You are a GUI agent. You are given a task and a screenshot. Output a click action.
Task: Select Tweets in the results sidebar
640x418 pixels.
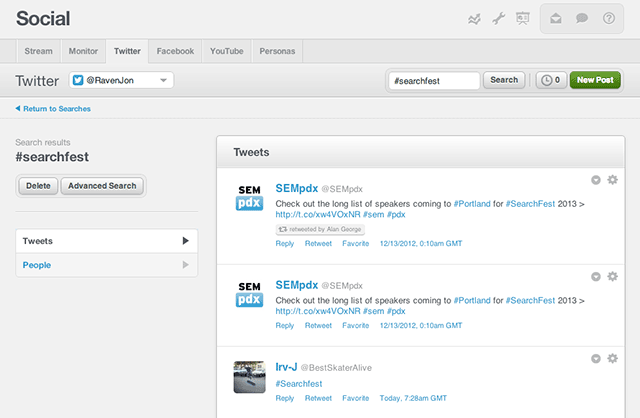(x=107, y=241)
